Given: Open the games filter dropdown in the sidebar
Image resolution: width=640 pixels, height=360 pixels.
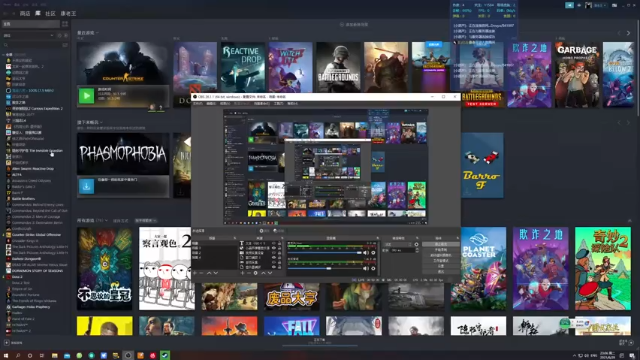Looking at the screenshot, I should pos(29,36).
